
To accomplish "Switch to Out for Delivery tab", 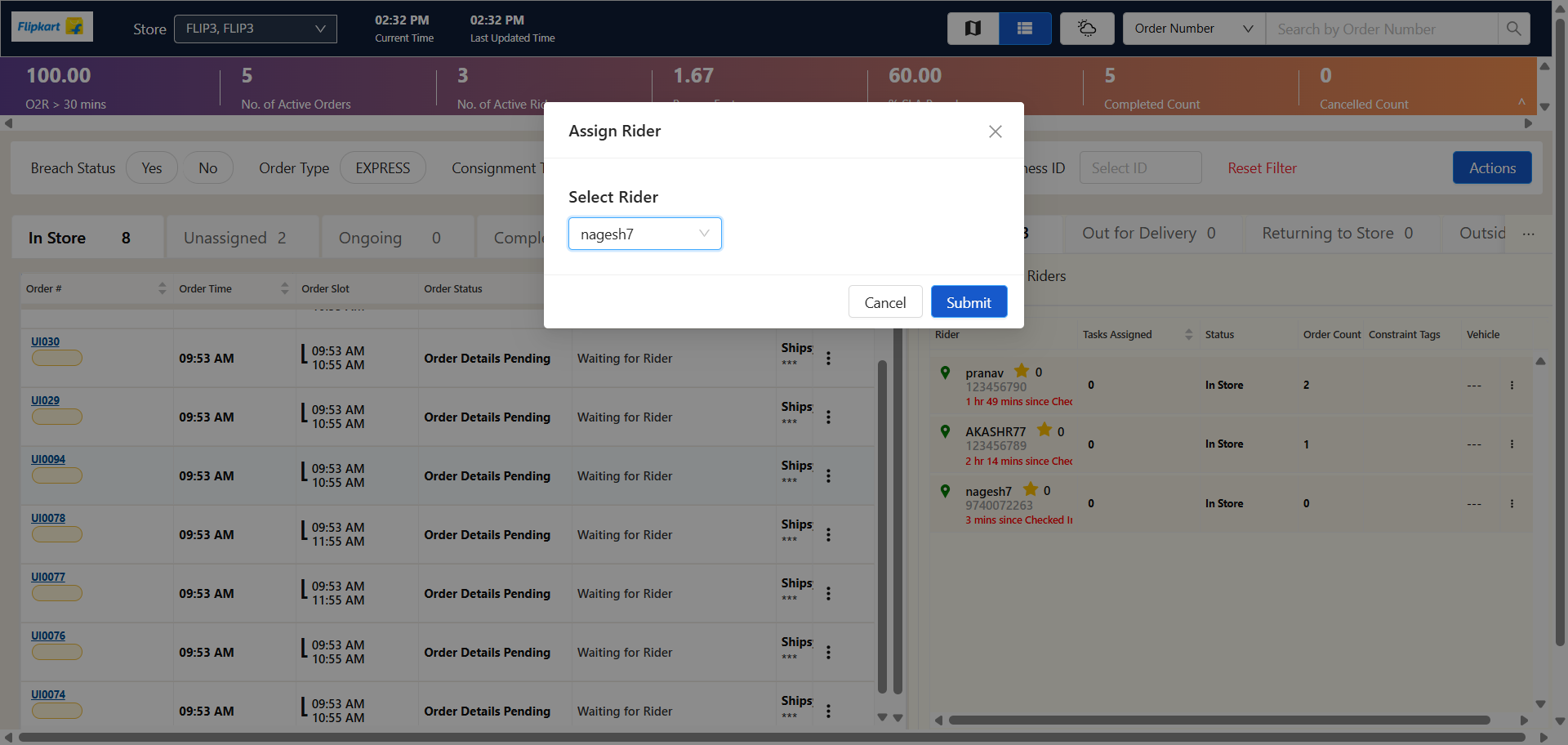I will (x=1149, y=234).
